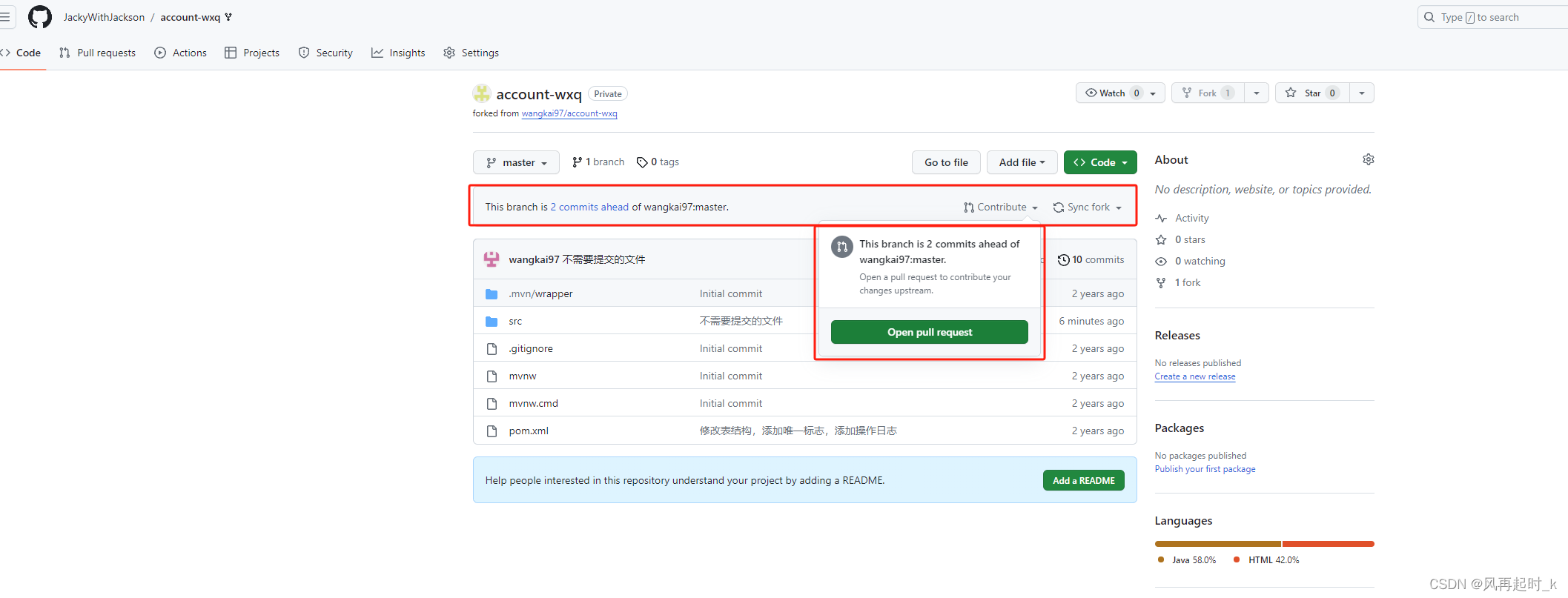Expand the Star lists dropdown arrow
The image size is (1568, 598).
(x=1362, y=93)
